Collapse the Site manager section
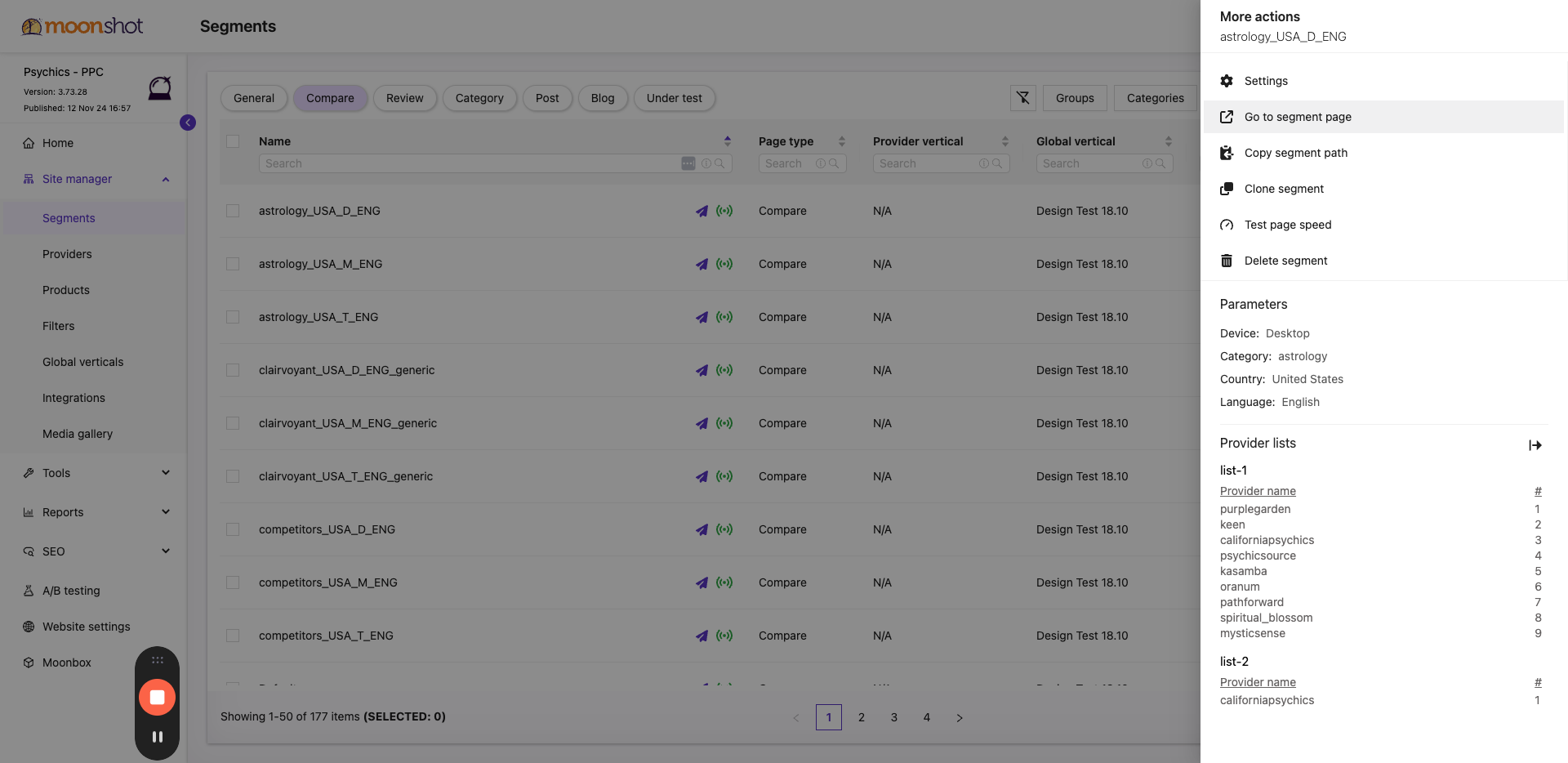1568x763 pixels. [166, 180]
